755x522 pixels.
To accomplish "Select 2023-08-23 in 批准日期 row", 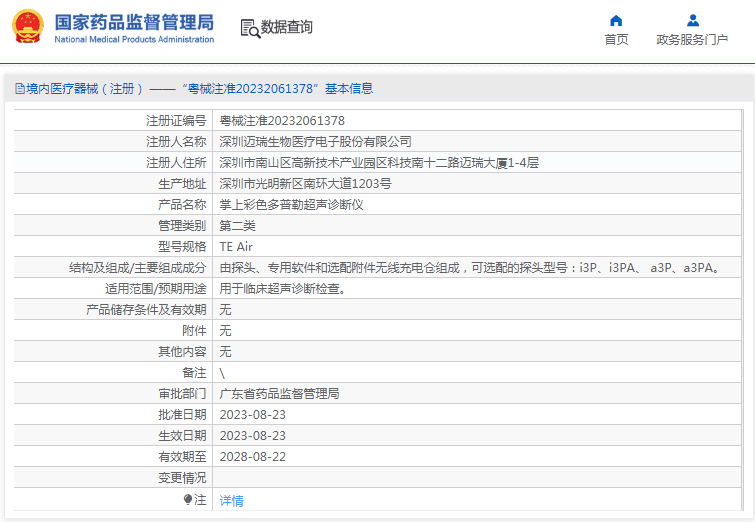I will (253, 415).
